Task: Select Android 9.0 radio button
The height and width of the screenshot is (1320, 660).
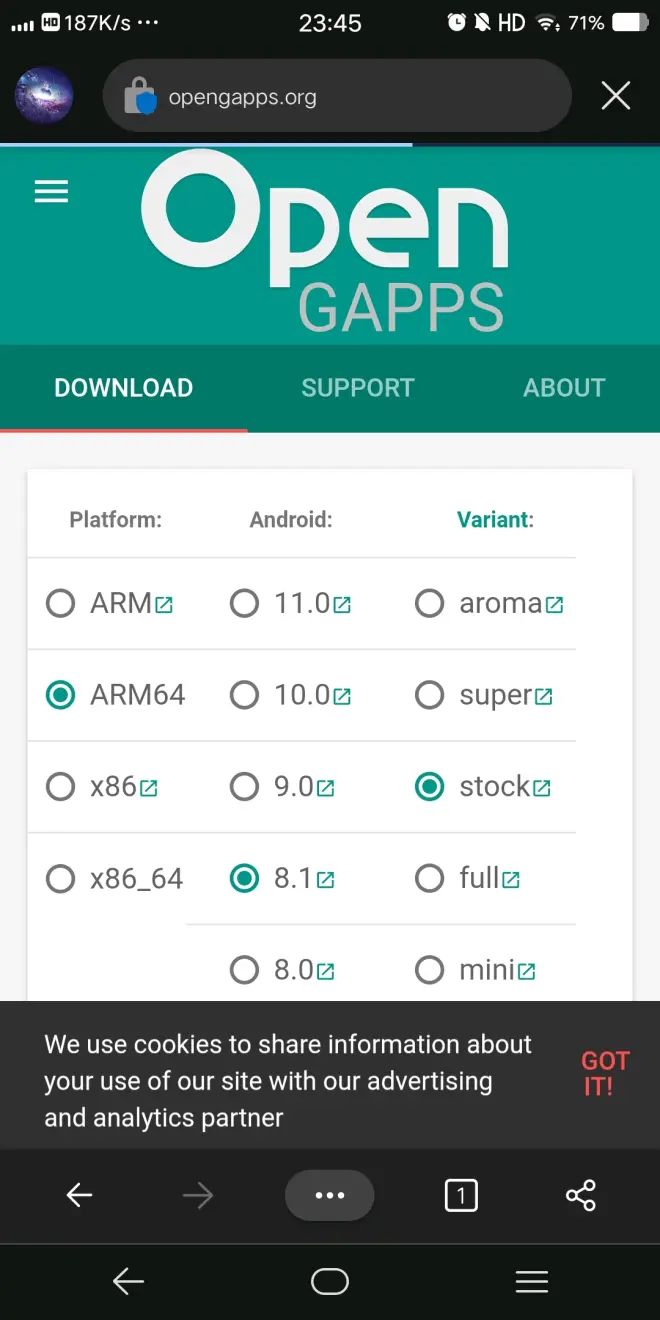Action: (244, 787)
